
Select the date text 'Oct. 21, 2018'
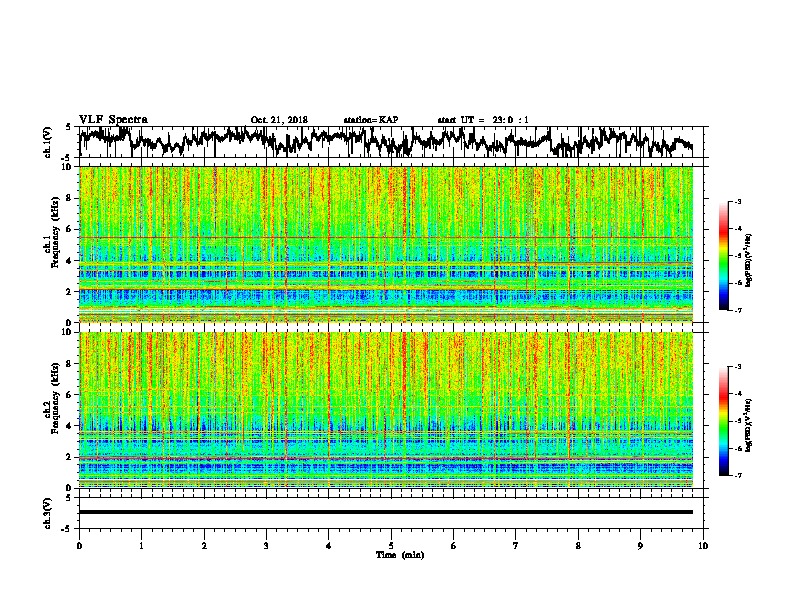[x=279, y=120]
